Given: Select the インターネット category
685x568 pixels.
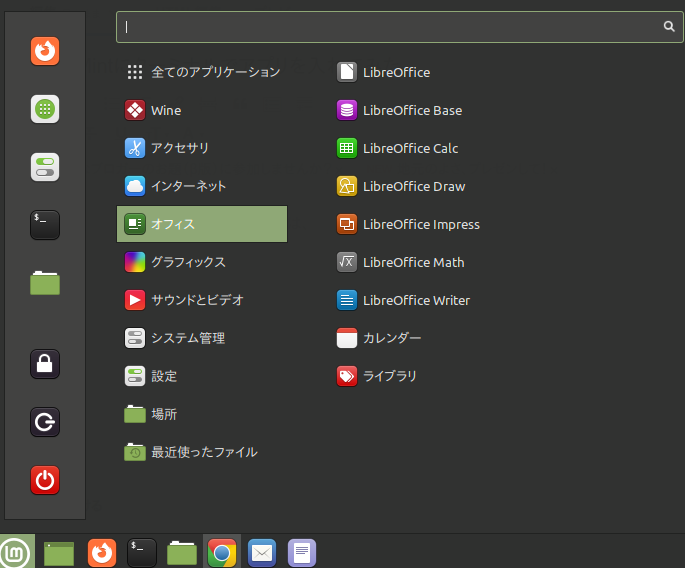Looking at the screenshot, I should click(202, 186).
